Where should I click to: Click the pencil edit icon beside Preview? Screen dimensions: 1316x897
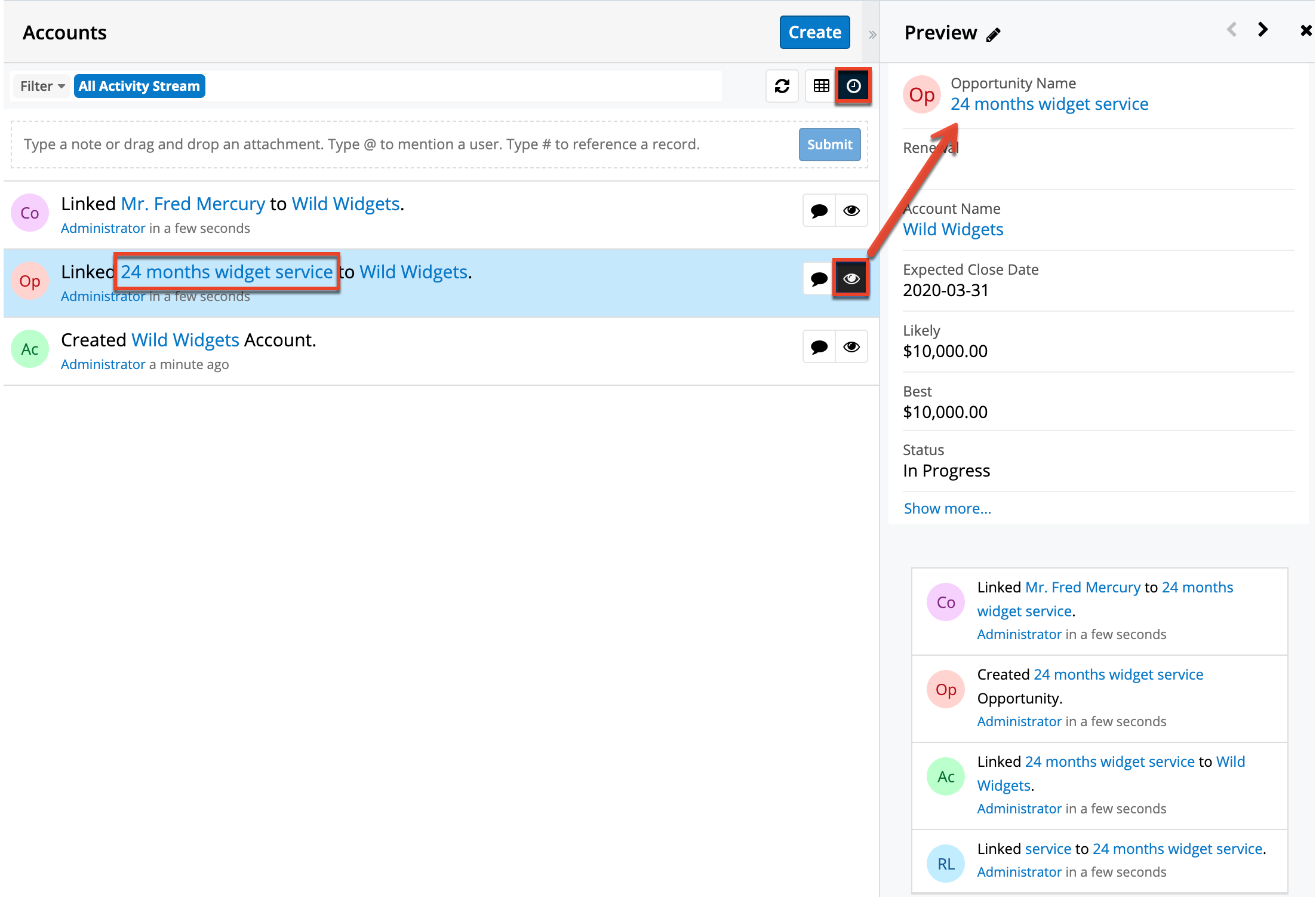[993, 35]
